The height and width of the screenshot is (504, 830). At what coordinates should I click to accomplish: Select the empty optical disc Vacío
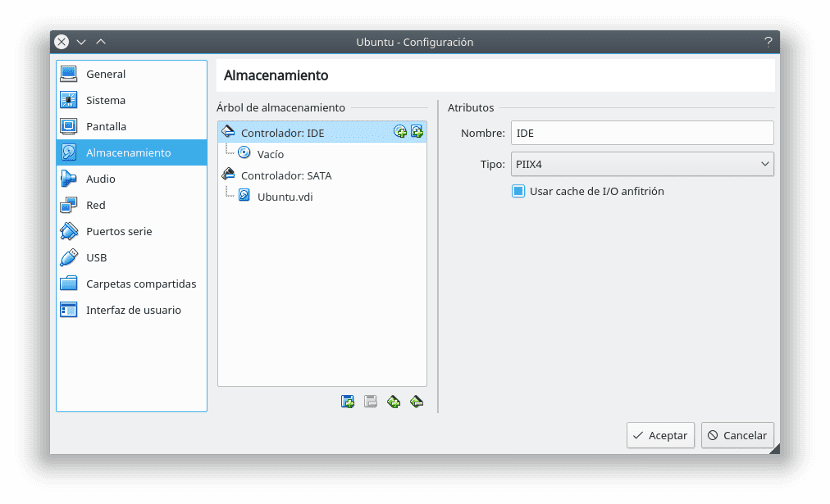(x=270, y=154)
